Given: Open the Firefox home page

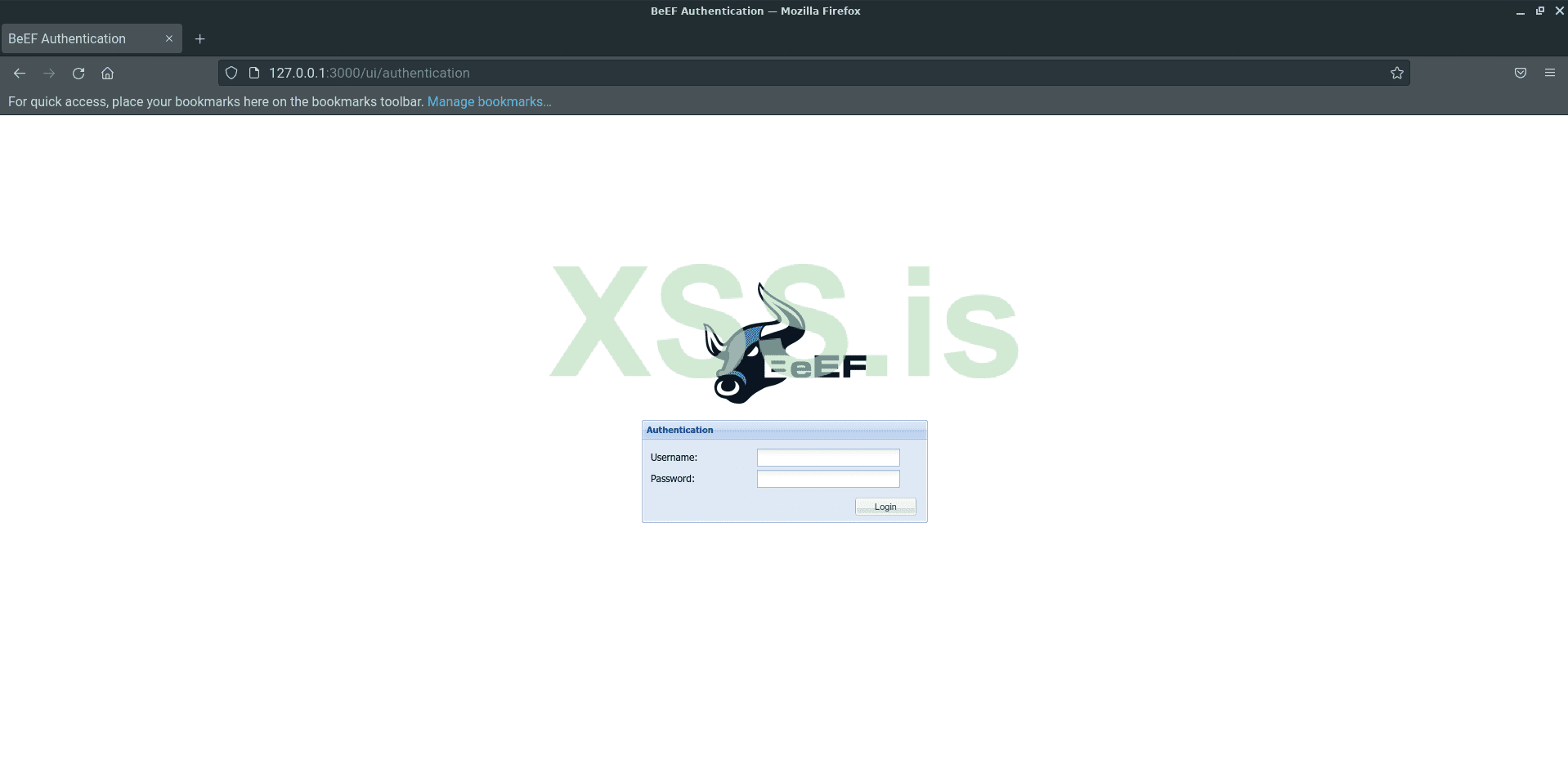Looking at the screenshot, I should tap(107, 74).
